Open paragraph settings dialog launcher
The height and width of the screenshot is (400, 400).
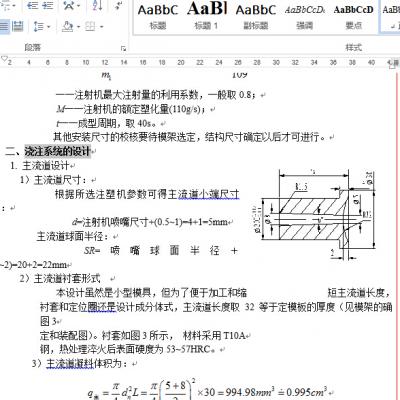click(x=123, y=48)
